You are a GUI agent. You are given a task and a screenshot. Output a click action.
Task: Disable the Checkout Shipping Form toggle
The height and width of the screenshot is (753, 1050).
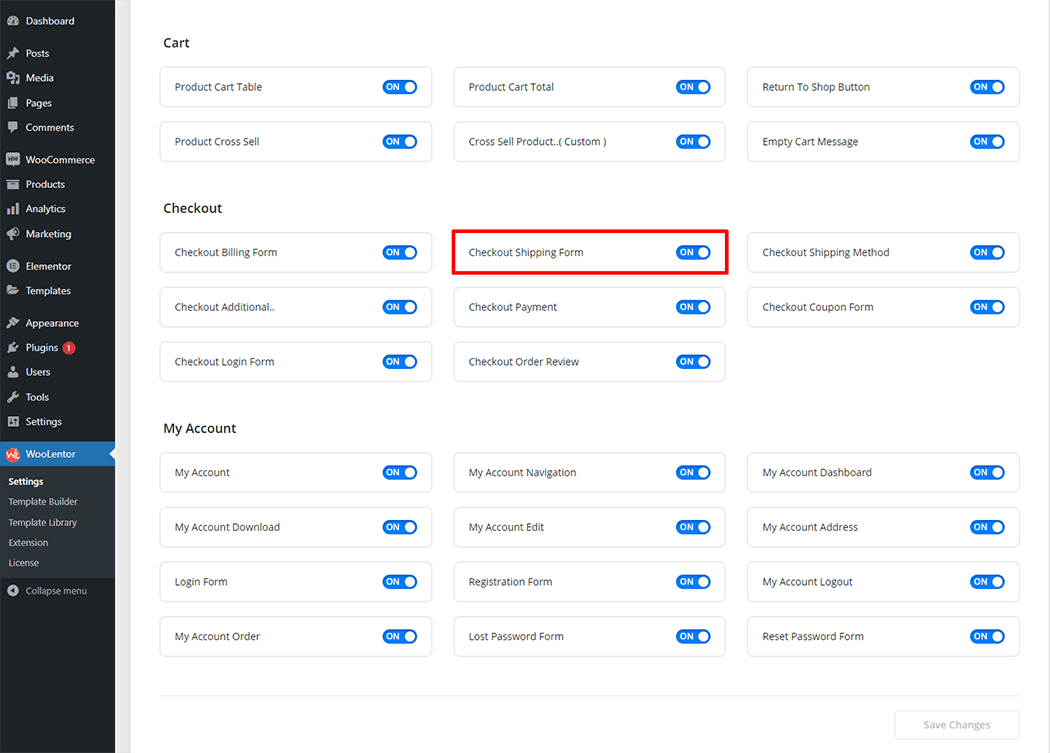[693, 253]
